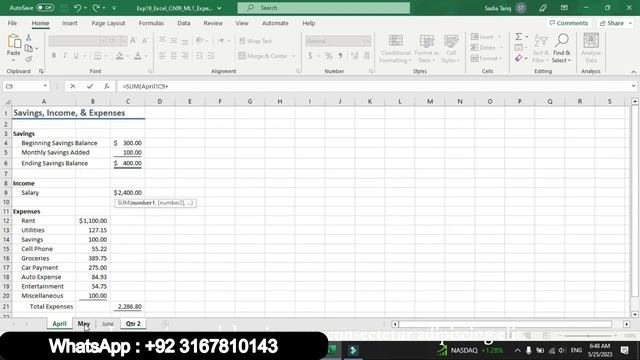This screenshot has width=640, height=360.
Task: Click the Ribbon Display Options button
Action: pos(564,8)
